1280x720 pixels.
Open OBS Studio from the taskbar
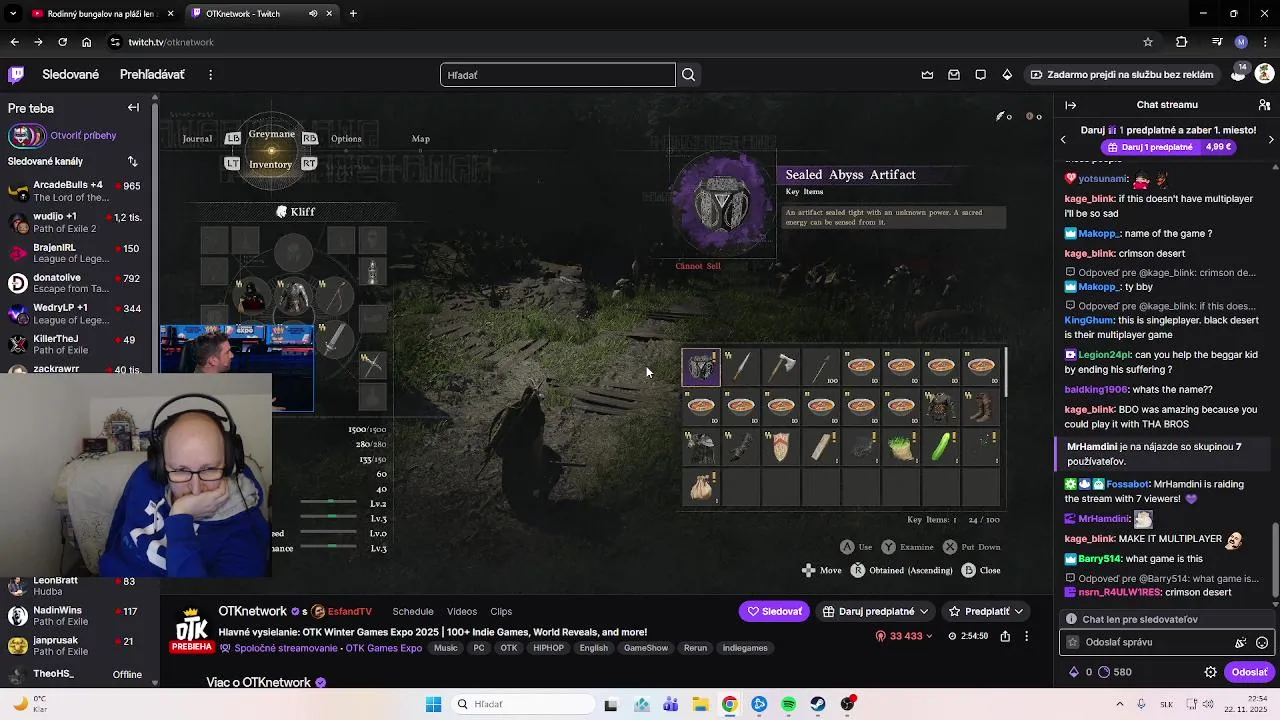pyautogui.click(x=847, y=704)
